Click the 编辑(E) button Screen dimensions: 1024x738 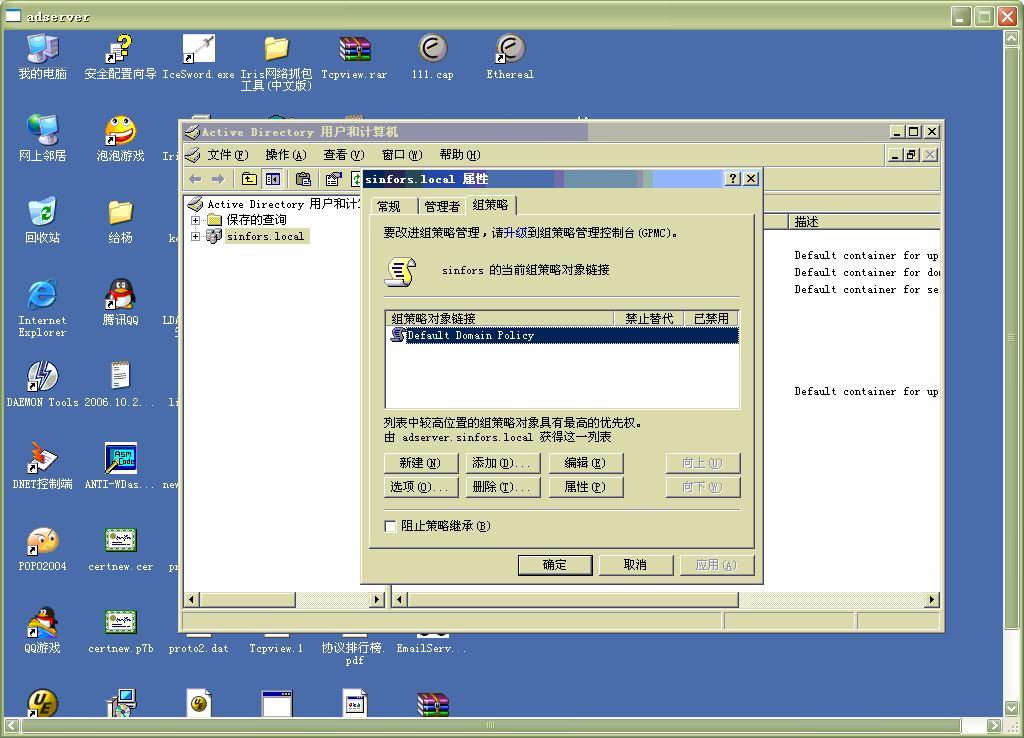point(584,463)
